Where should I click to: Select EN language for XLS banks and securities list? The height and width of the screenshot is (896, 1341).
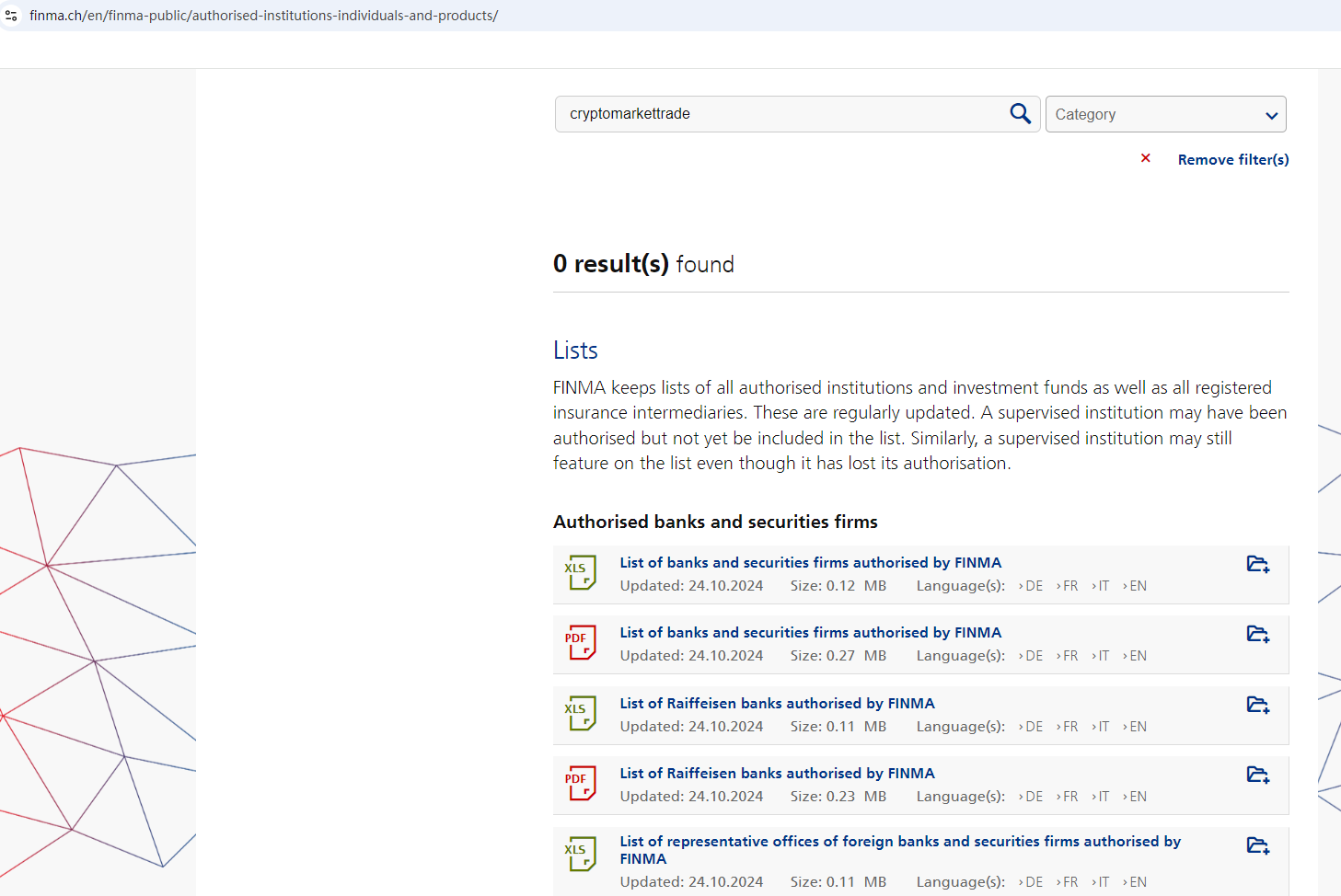[x=1135, y=586]
